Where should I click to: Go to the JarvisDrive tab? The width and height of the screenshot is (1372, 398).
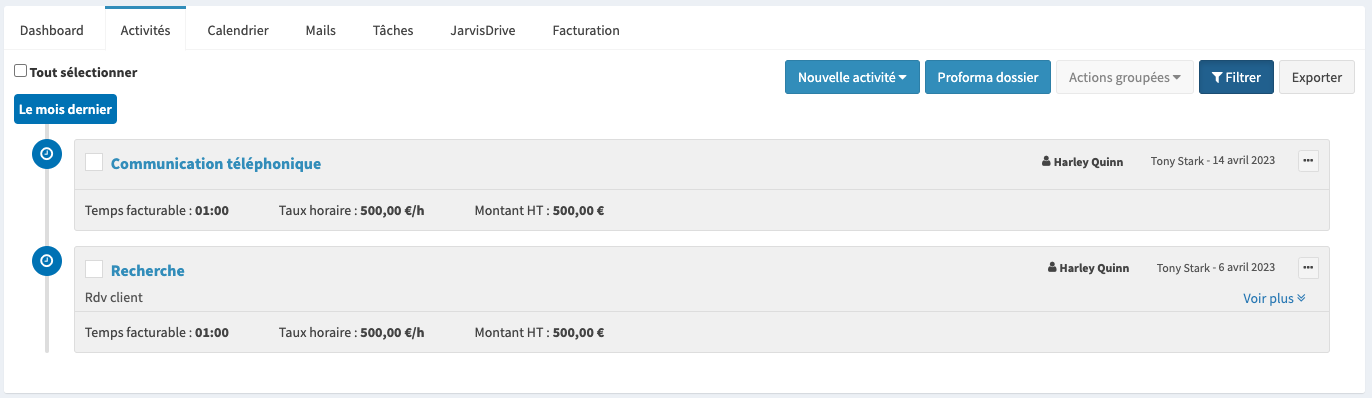[x=483, y=30]
